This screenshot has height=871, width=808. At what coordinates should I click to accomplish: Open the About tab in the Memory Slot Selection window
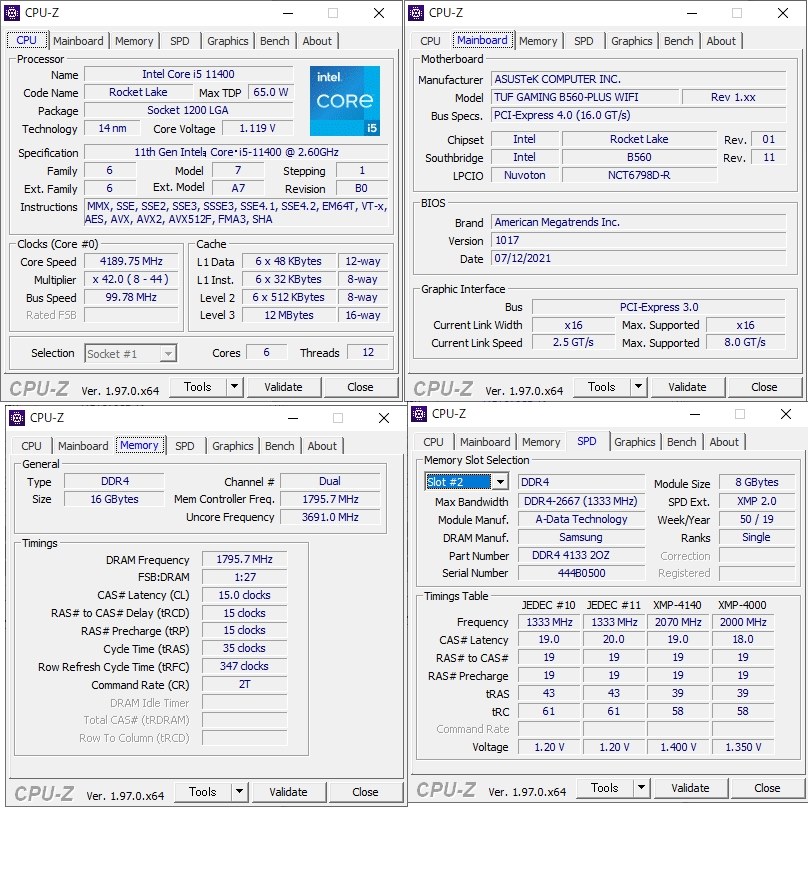[724, 442]
